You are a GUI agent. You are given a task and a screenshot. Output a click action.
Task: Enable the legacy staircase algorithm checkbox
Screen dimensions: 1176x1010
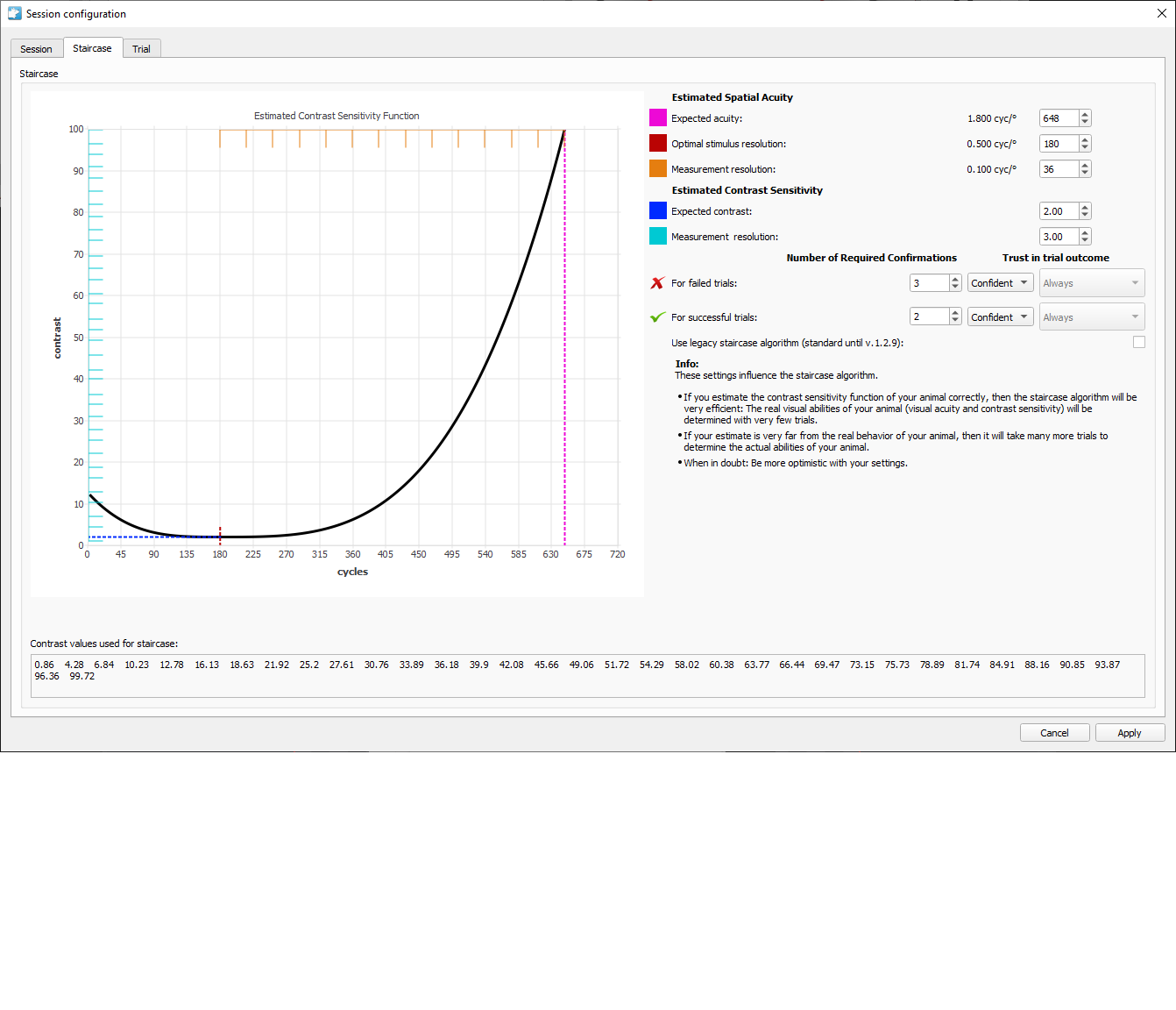1138,343
